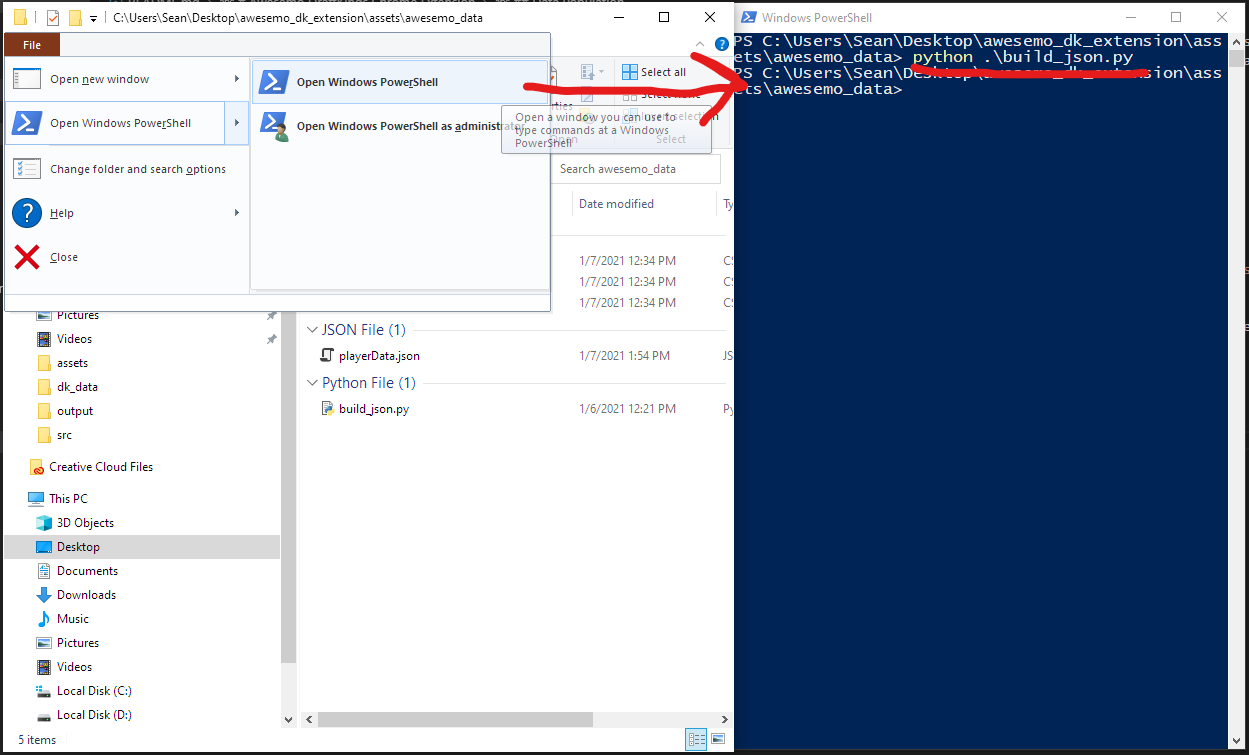The image size is (1249, 755).
Task: Click the playerData.json file icon
Action: [326, 355]
